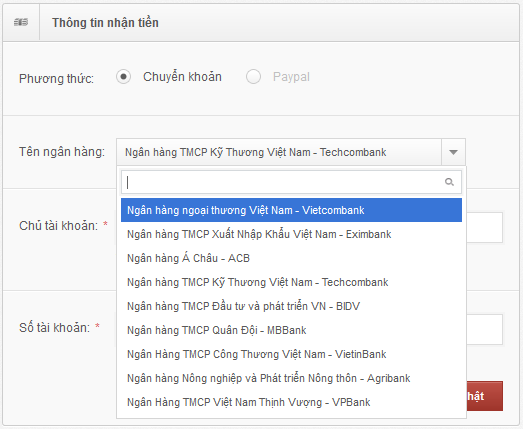Select Agribank from the dropdown
Image resolution: width=523 pixels, height=429 pixels.
click(x=291, y=378)
